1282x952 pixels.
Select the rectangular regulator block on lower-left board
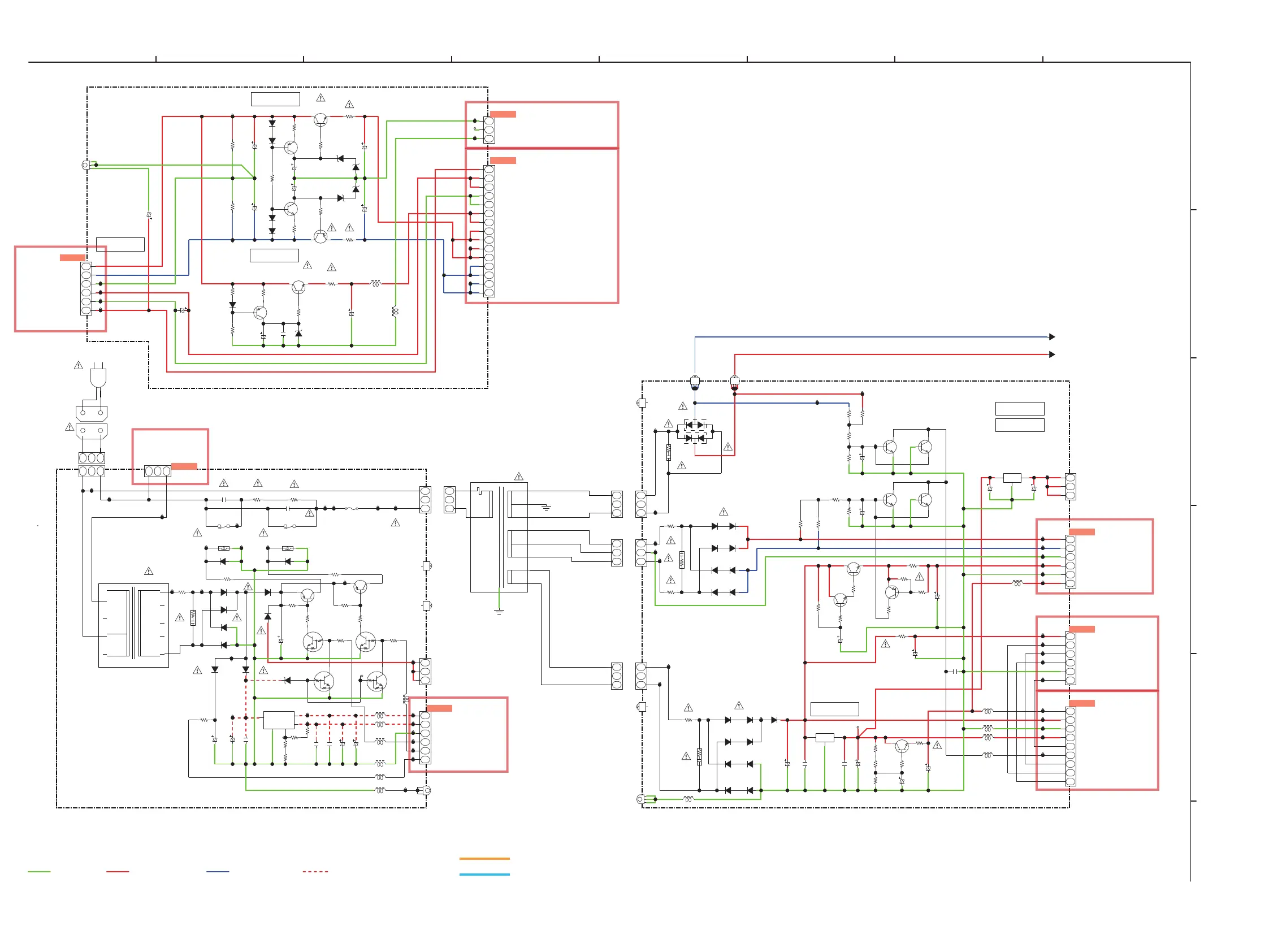[279, 720]
